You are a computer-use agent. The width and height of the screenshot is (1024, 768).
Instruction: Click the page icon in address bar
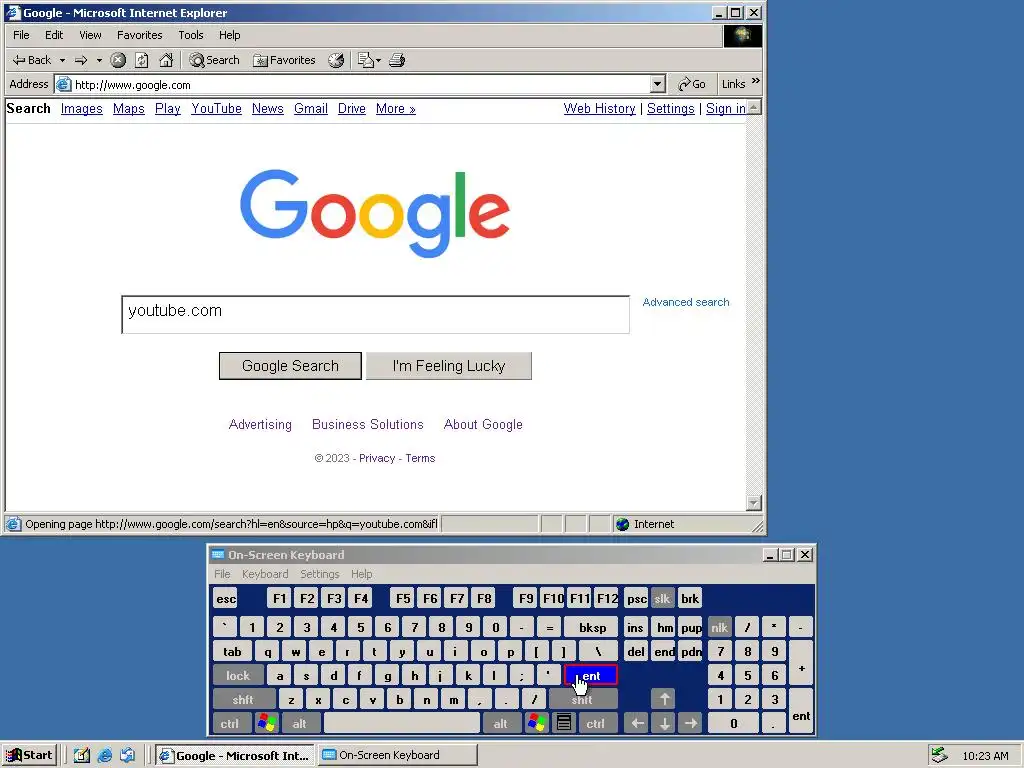point(63,84)
